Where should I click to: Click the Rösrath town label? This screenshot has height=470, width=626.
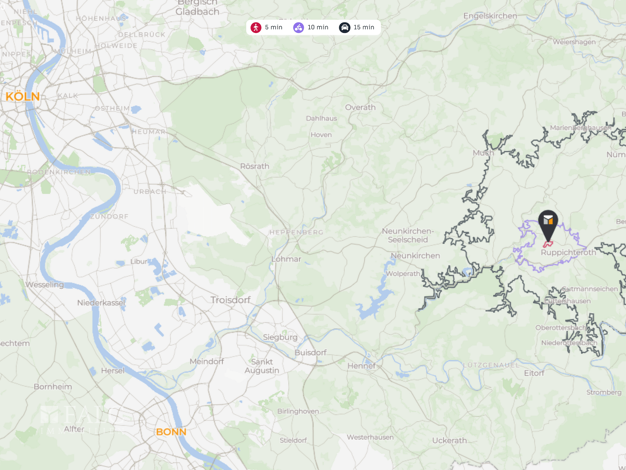(254, 166)
